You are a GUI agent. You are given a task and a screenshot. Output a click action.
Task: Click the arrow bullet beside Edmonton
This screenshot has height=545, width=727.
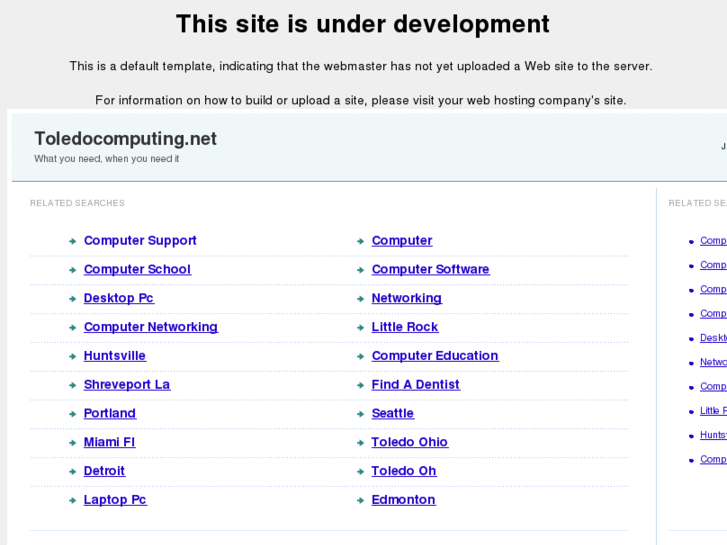[x=360, y=500]
